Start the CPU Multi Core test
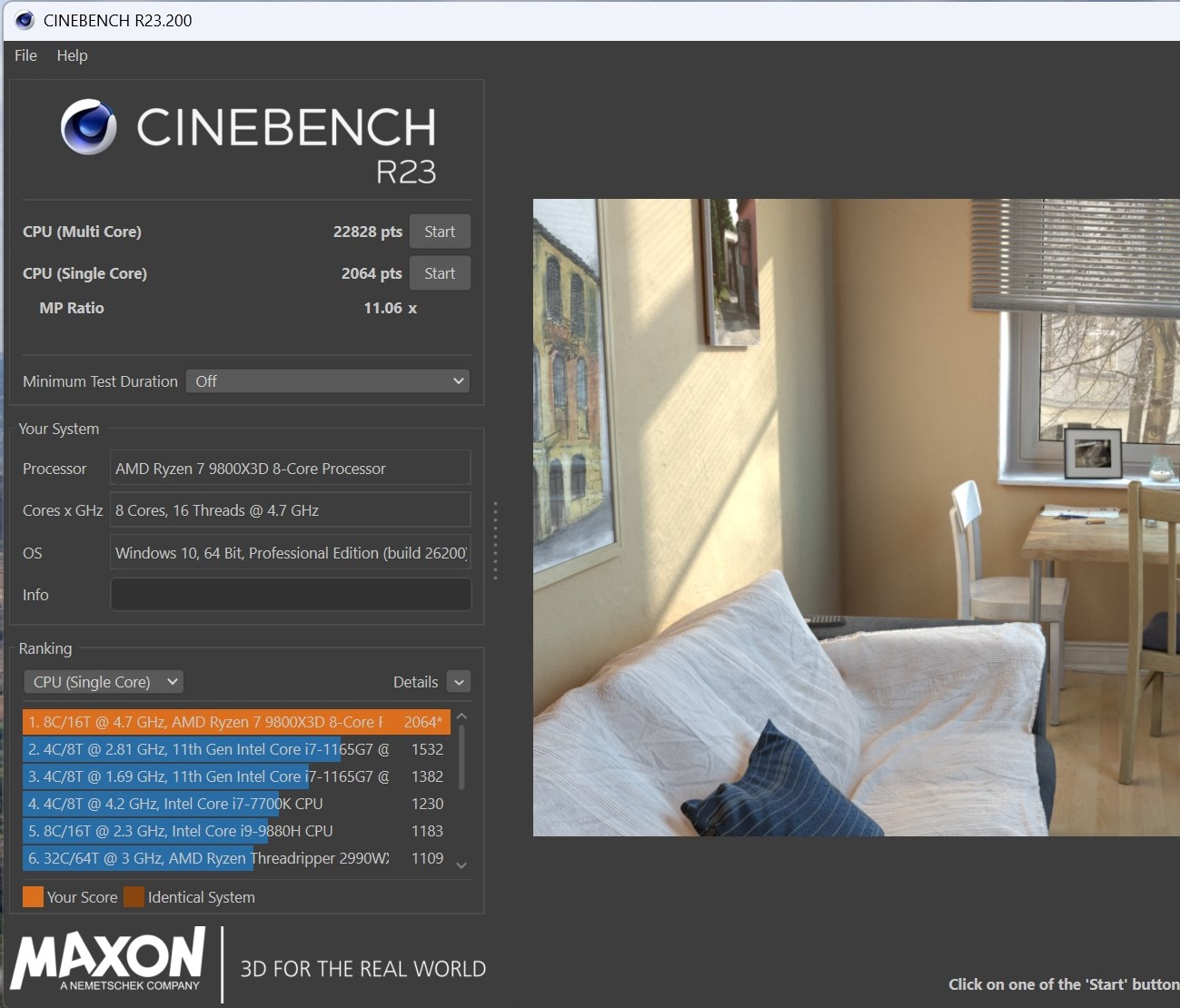The height and width of the screenshot is (1008, 1180). point(440,232)
